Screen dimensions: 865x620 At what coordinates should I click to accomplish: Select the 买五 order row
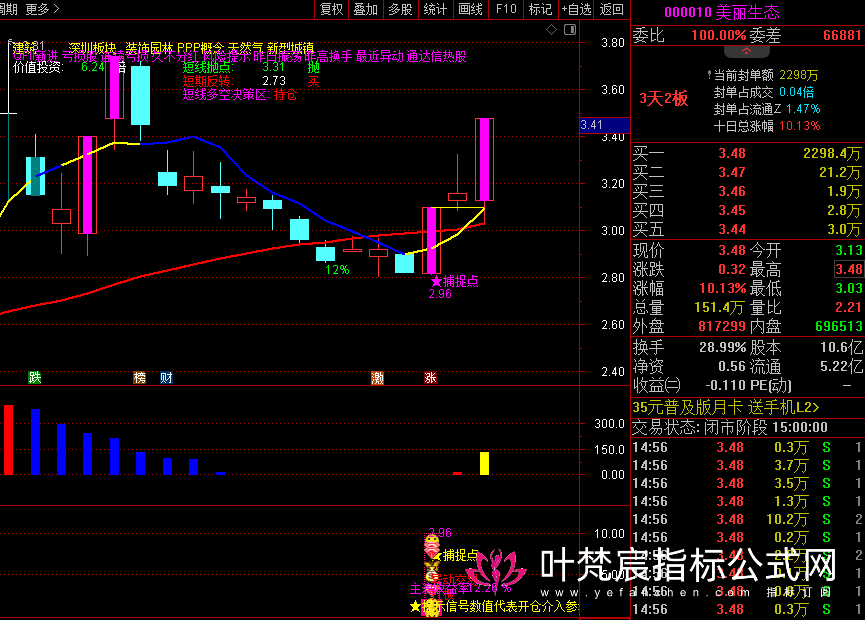(x=747, y=229)
